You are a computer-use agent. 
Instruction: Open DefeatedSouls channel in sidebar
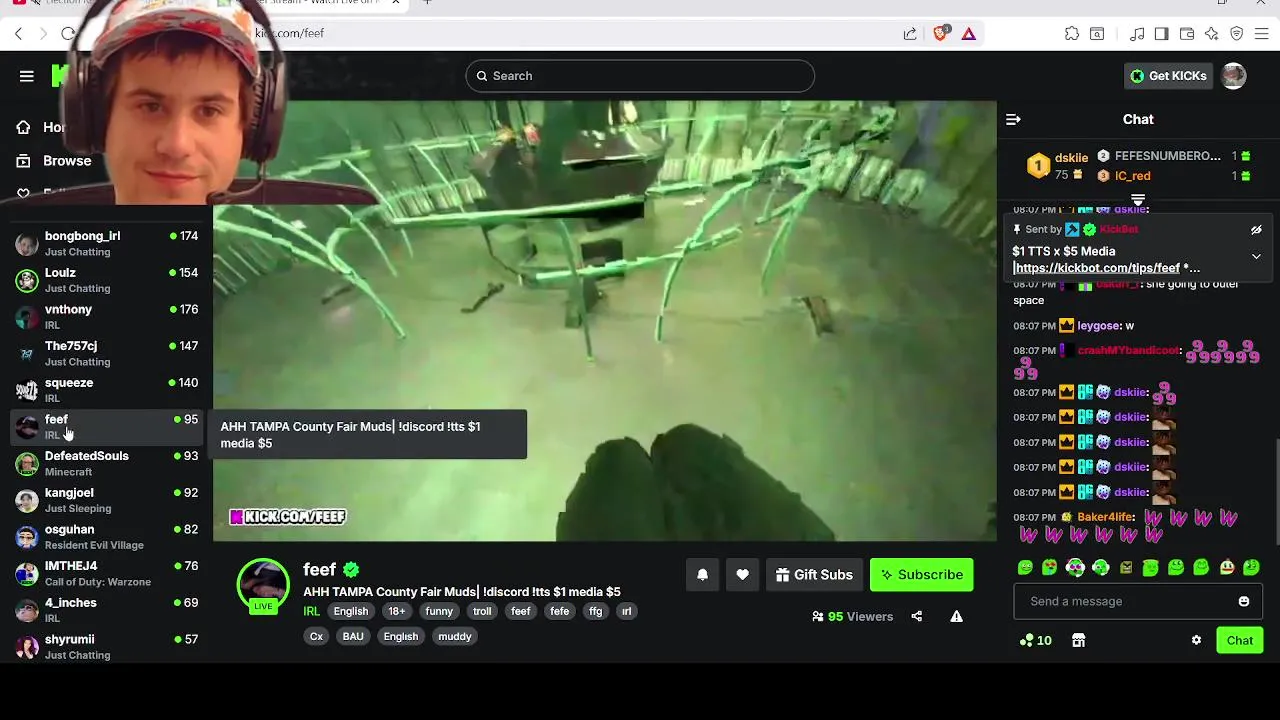point(106,464)
